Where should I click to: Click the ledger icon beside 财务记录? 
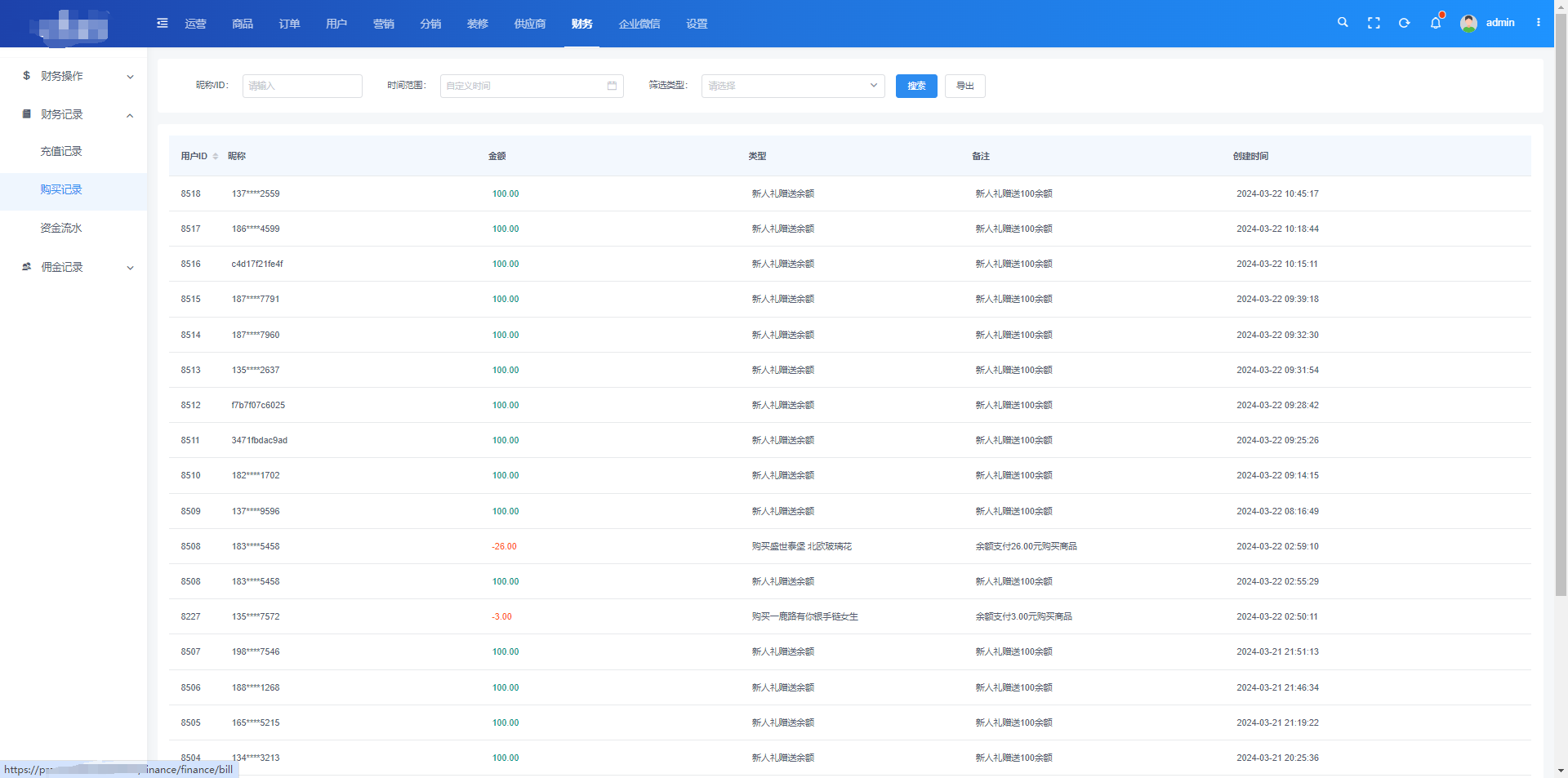click(x=26, y=114)
